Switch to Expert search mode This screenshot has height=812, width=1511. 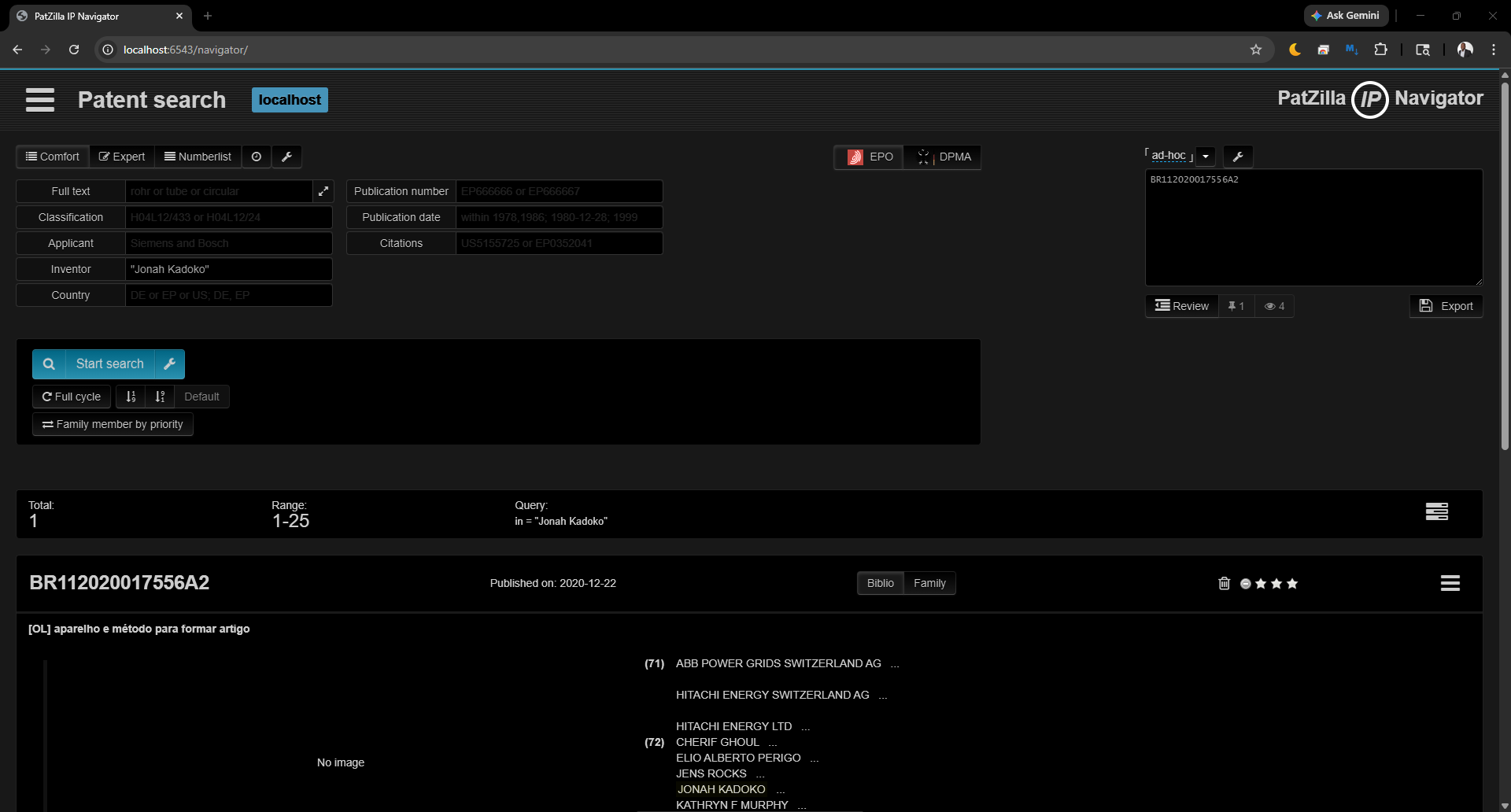coord(122,157)
